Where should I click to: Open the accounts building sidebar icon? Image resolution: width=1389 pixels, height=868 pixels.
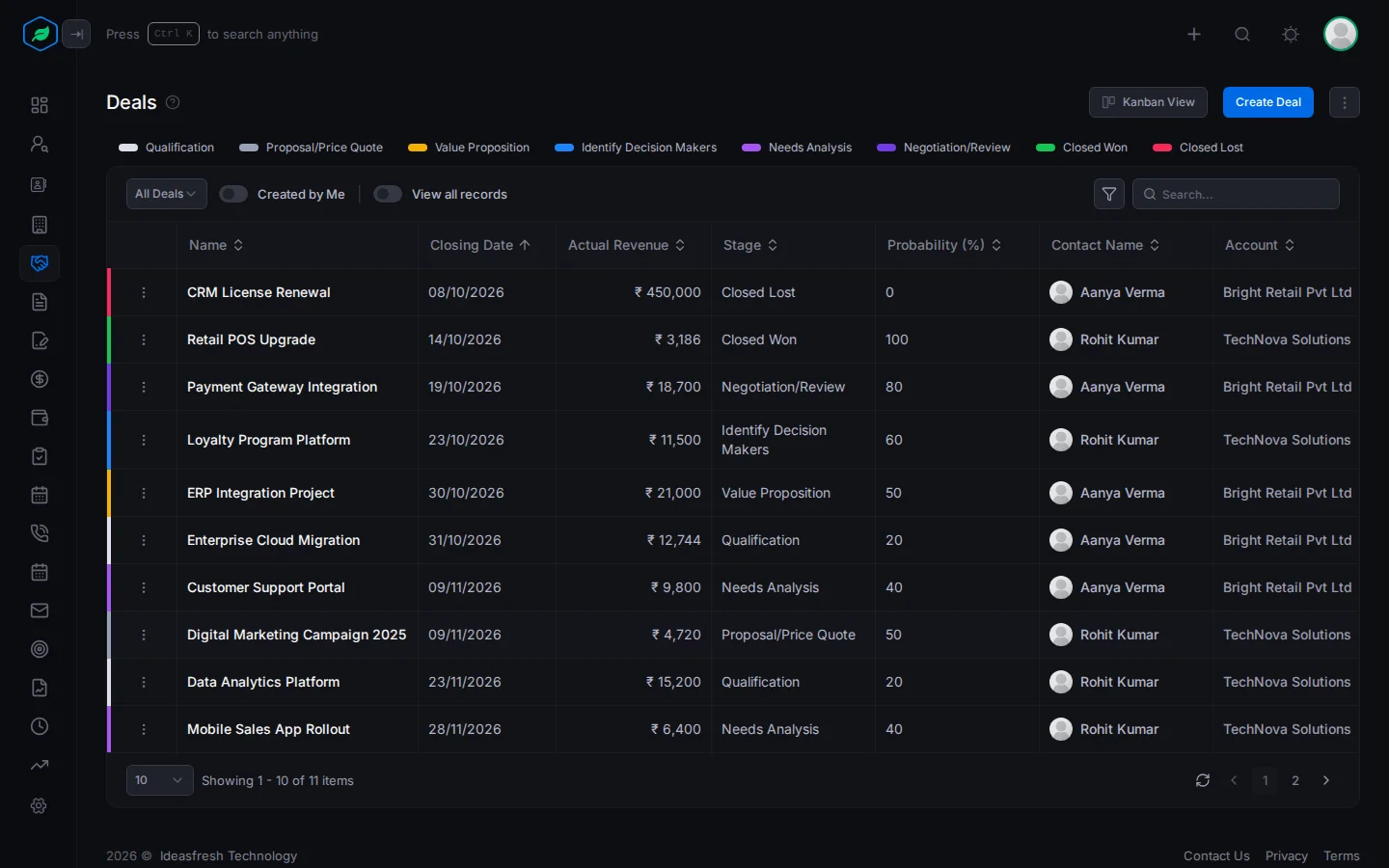pyautogui.click(x=40, y=225)
